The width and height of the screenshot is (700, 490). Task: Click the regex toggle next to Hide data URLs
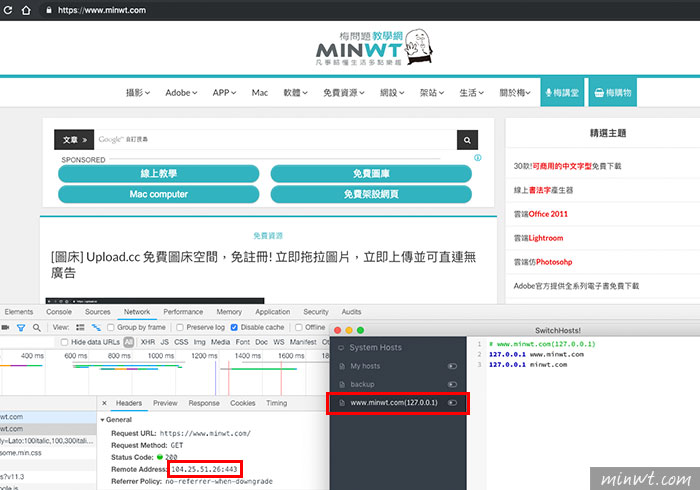pos(129,342)
